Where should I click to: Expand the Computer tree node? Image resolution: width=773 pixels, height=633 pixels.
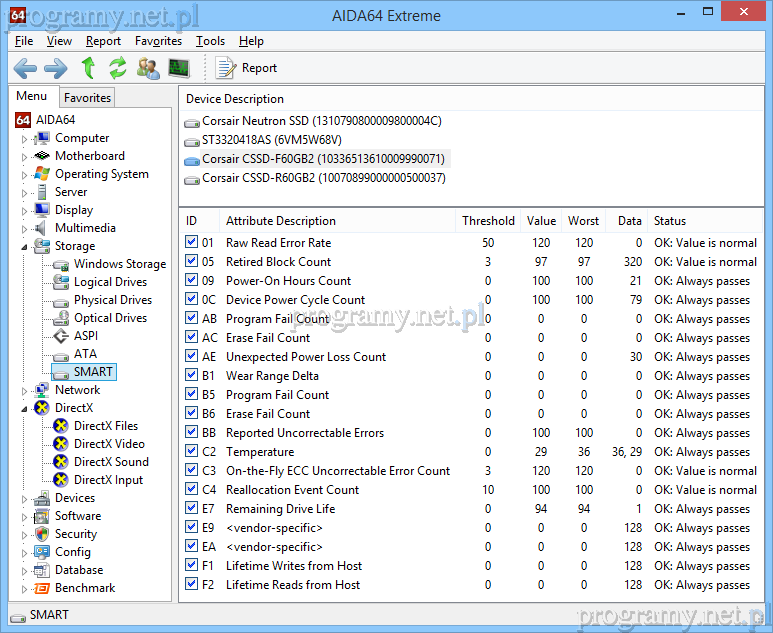click(x=25, y=139)
